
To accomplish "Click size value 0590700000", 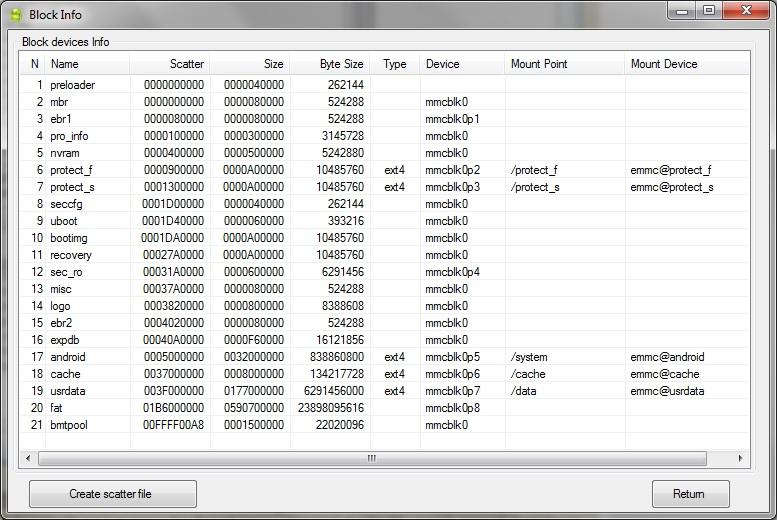I will (254, 408).
